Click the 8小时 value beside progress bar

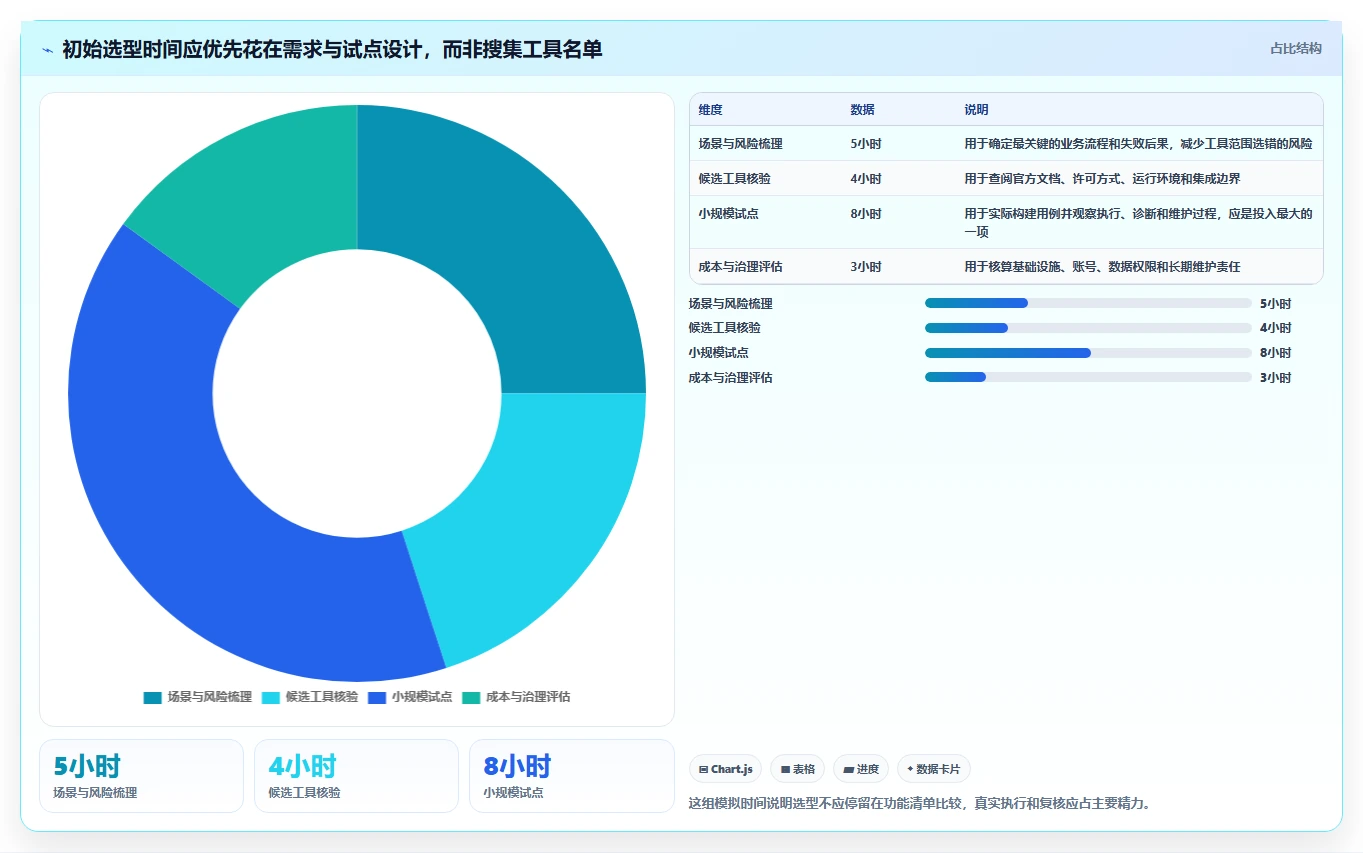pos(1276,353)
